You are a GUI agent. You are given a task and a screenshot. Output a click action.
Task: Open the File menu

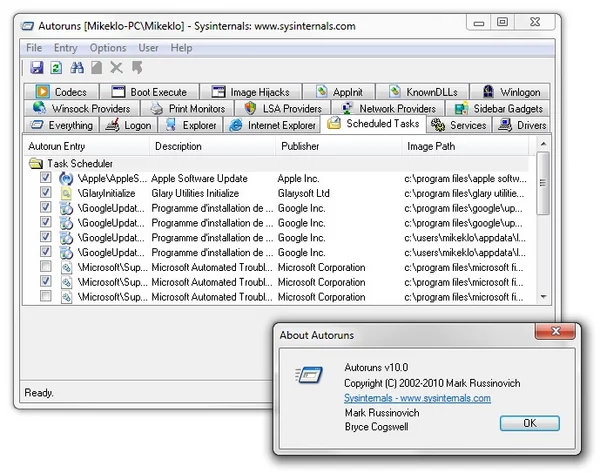tap(34, 48)
